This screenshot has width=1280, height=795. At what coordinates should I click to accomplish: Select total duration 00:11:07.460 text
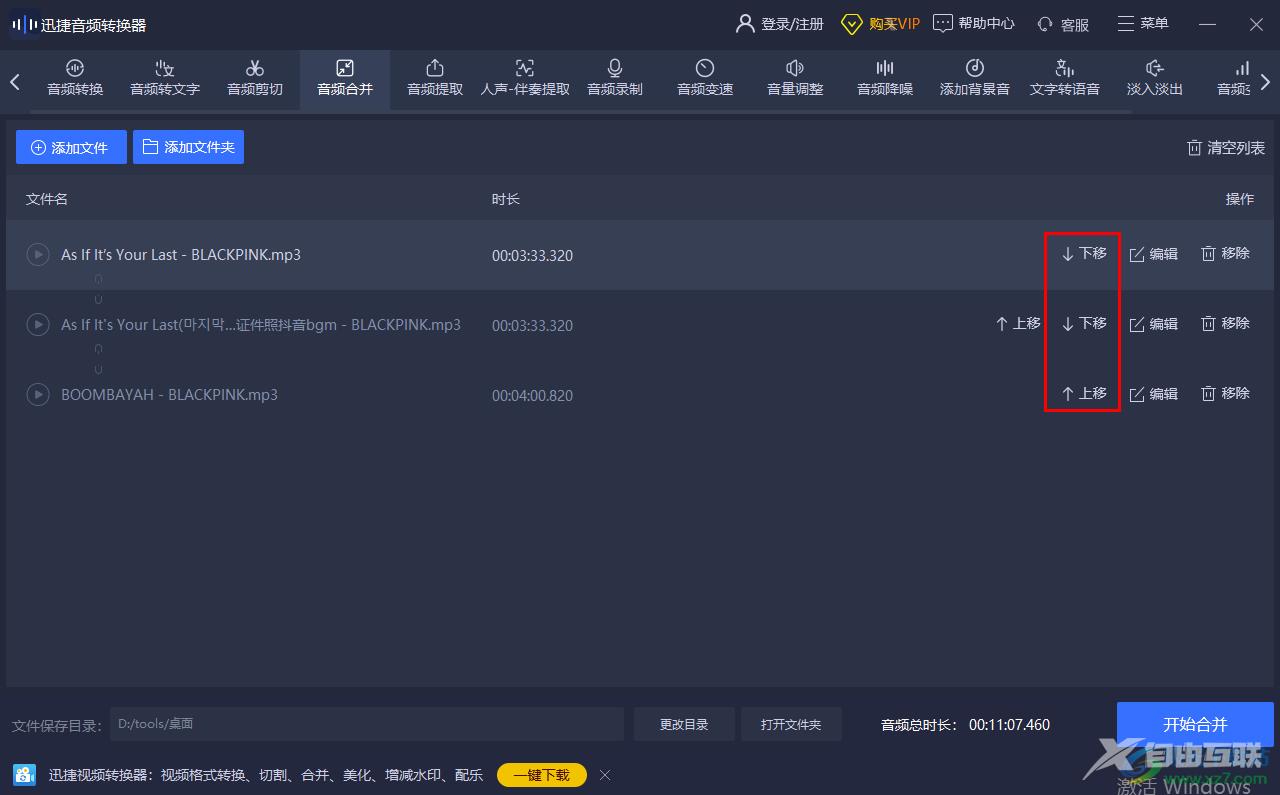[1009, 725]
